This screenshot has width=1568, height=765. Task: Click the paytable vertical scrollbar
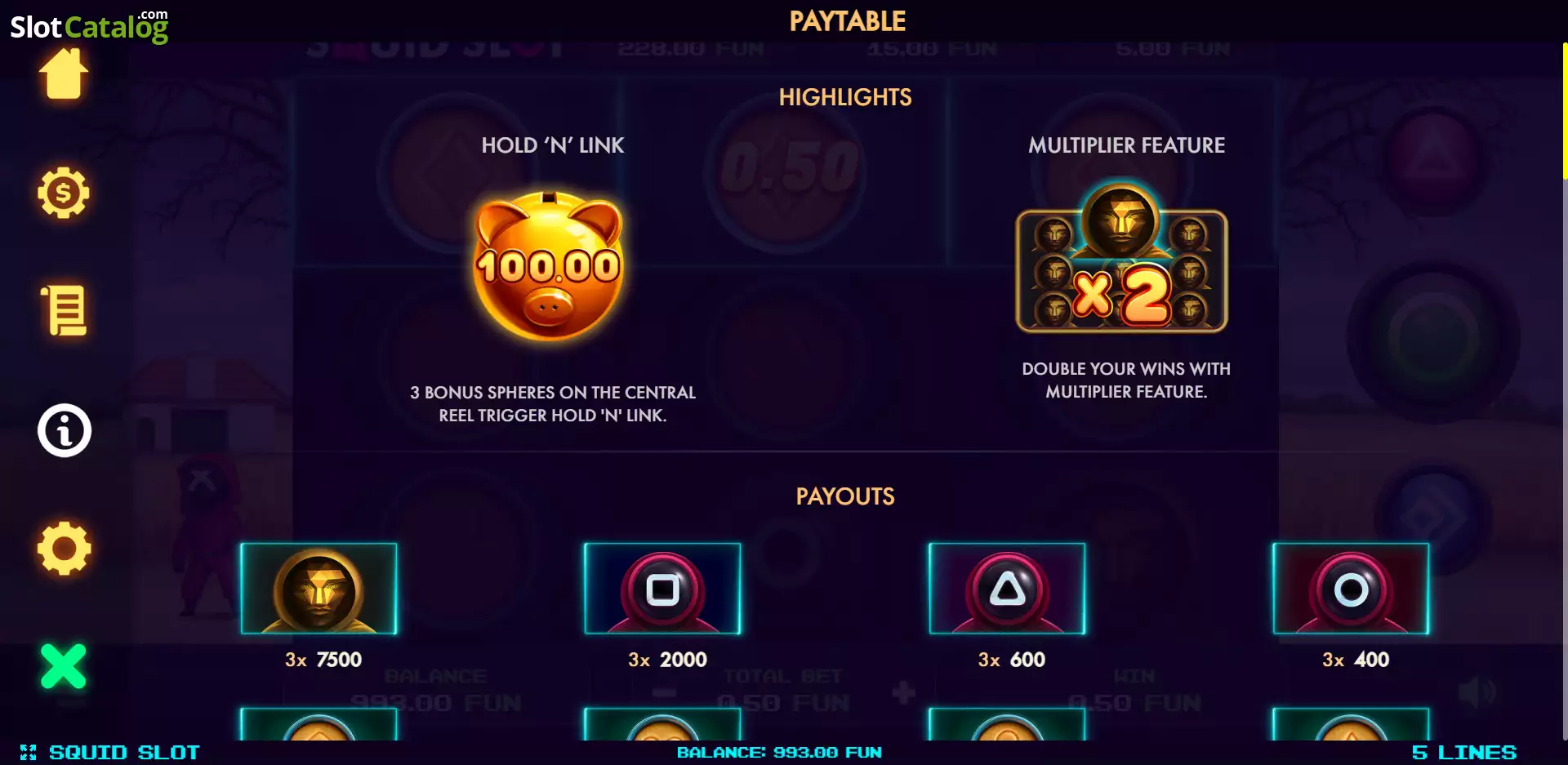click(1564, 392)
